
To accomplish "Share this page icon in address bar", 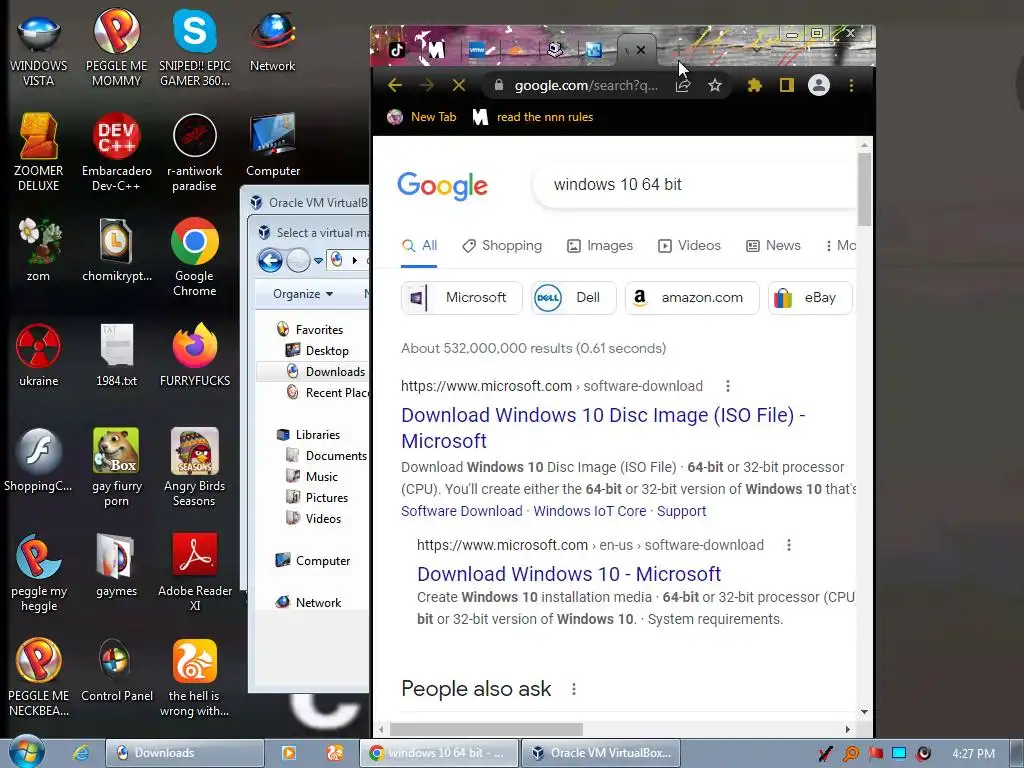I will pyautogui.click(x=683, y=86).
